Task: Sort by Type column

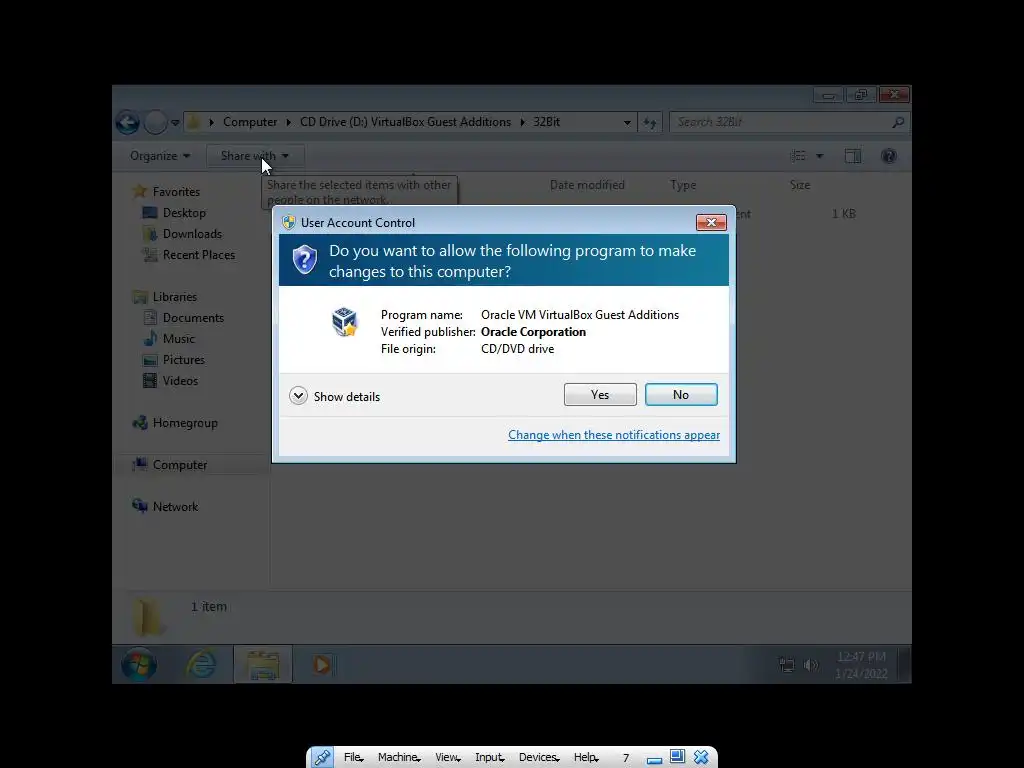Action: tap(683, 185)
